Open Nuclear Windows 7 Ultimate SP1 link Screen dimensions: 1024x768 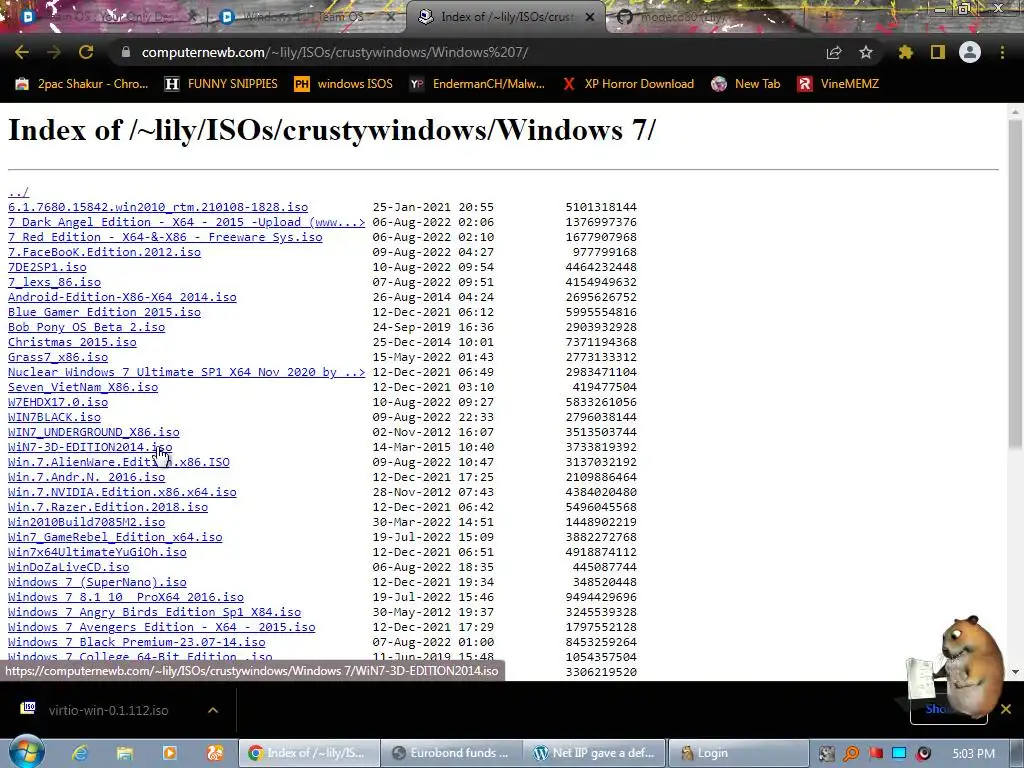(x=187, y=372)
